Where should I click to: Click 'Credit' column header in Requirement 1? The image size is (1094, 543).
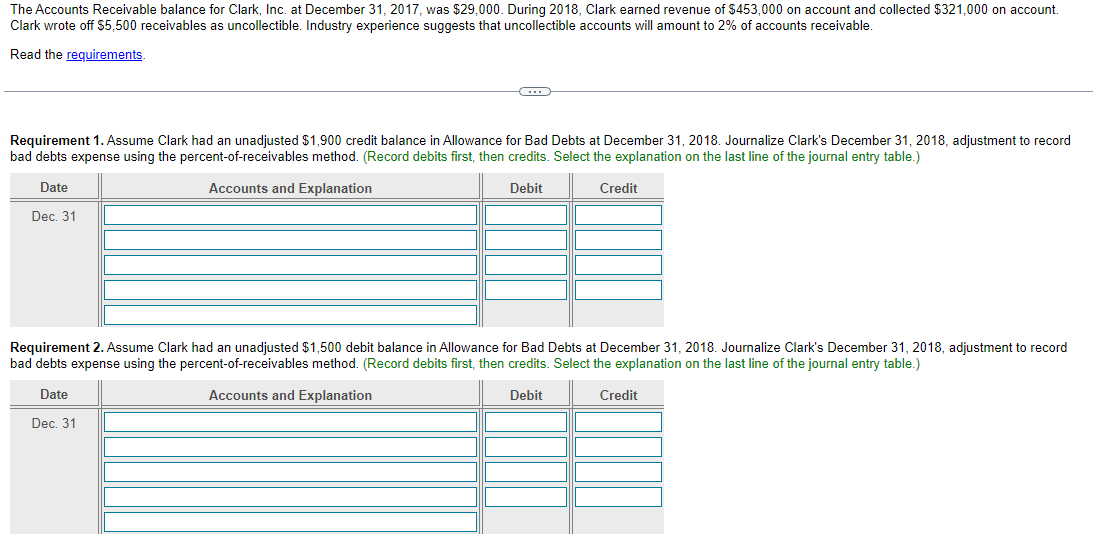[x=618, y=188]
